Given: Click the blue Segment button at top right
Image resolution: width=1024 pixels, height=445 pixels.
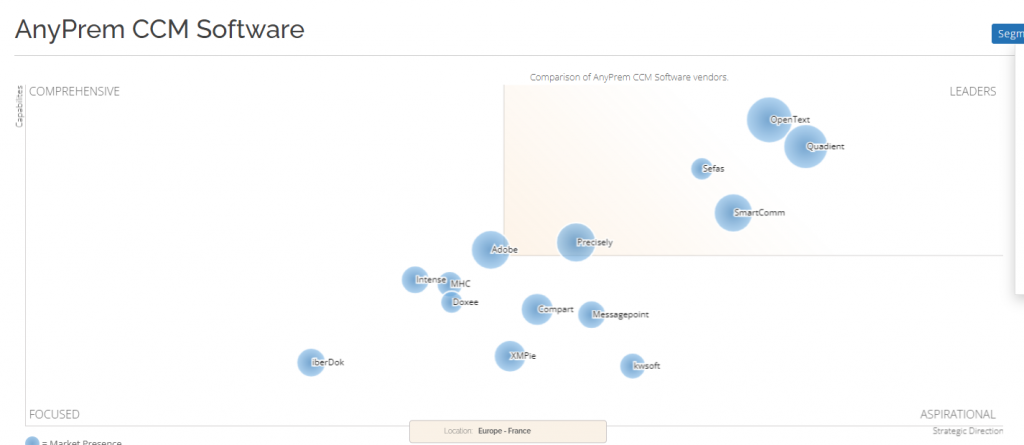Looking at the screenshot, I should coord(1006,34).
